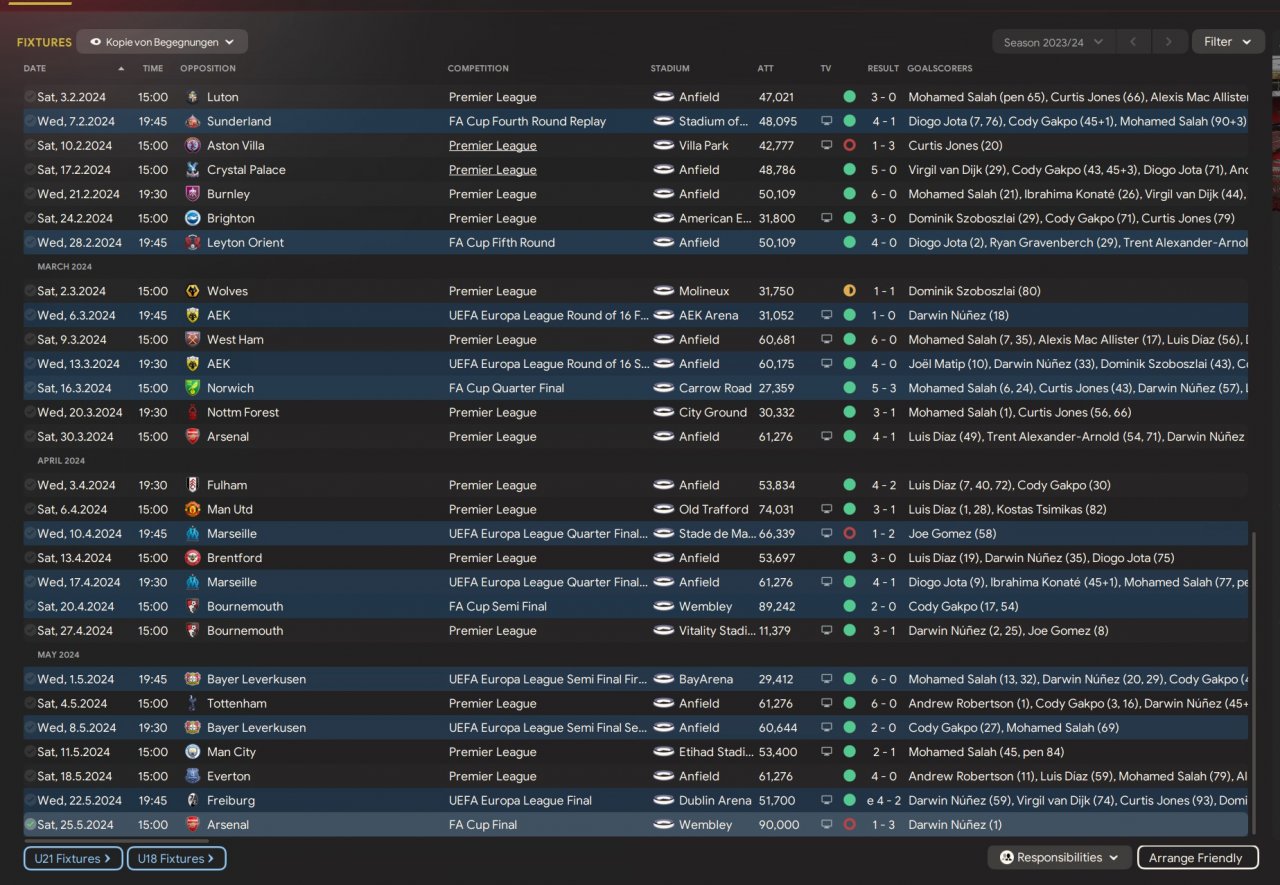Click the Man City club badge
The height and width of the screenshot is (885, 1280).
(193, 752)
